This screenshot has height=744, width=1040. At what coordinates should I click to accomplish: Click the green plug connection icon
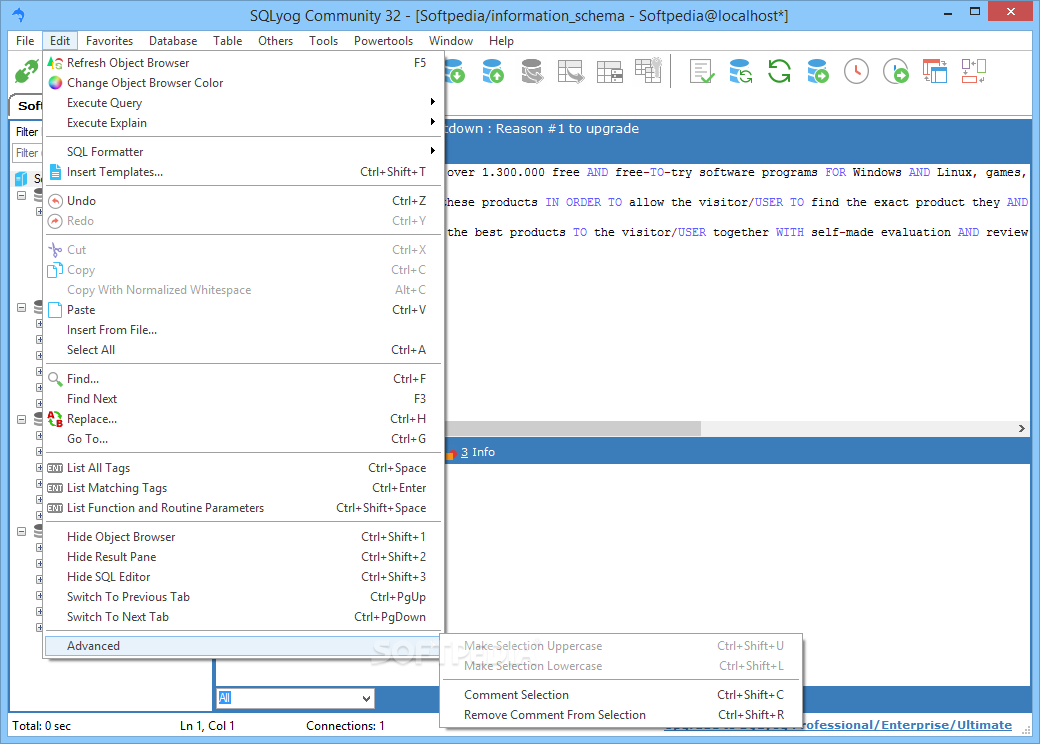(x=27, y=71)
